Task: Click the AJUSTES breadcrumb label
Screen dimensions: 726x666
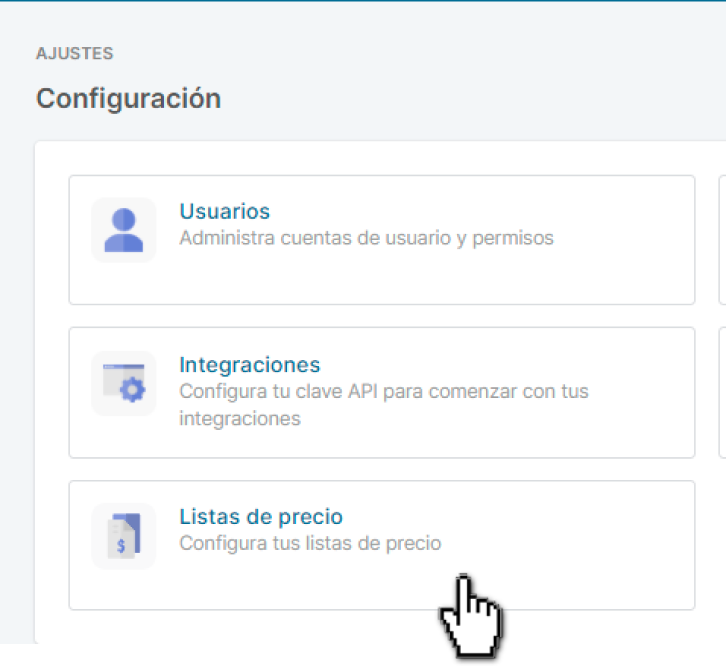Action: pyautogui.click(x=75, y=54)
